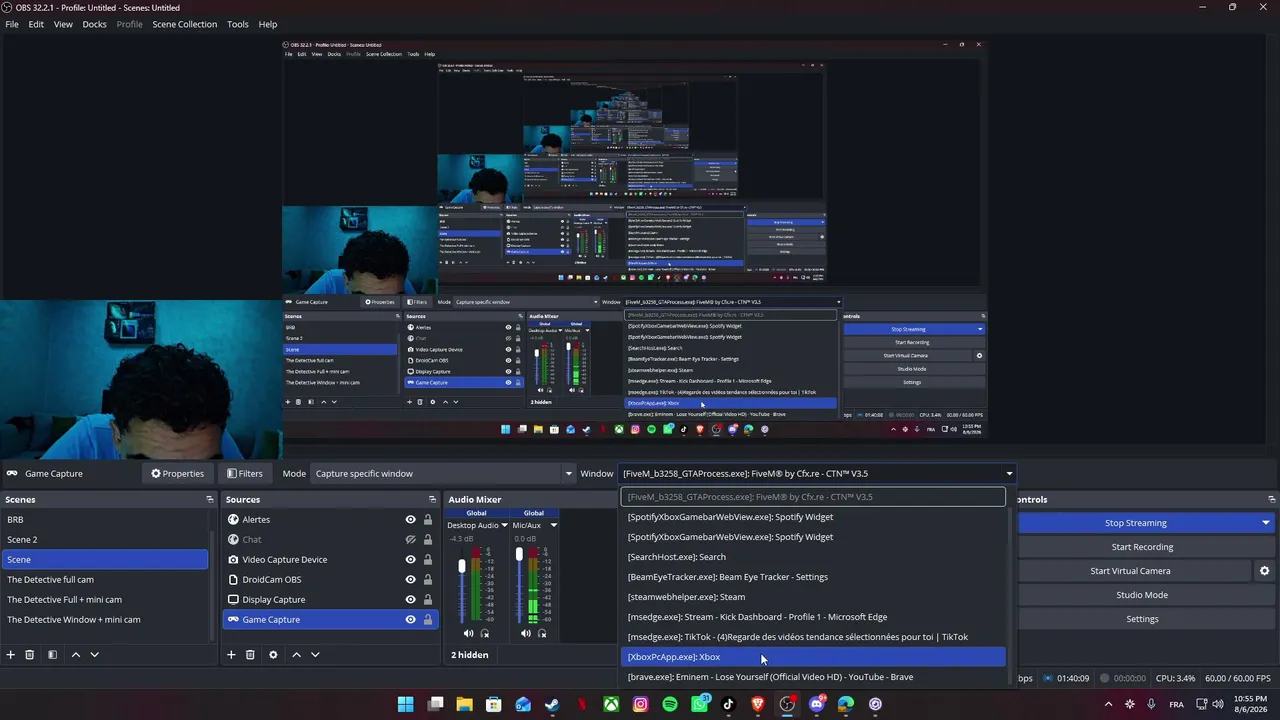The width and height of the screenshot is (1280, 720).
Task: Click Start Virtual Camera
Action: pyautogui.click(x=1130, y=571)
